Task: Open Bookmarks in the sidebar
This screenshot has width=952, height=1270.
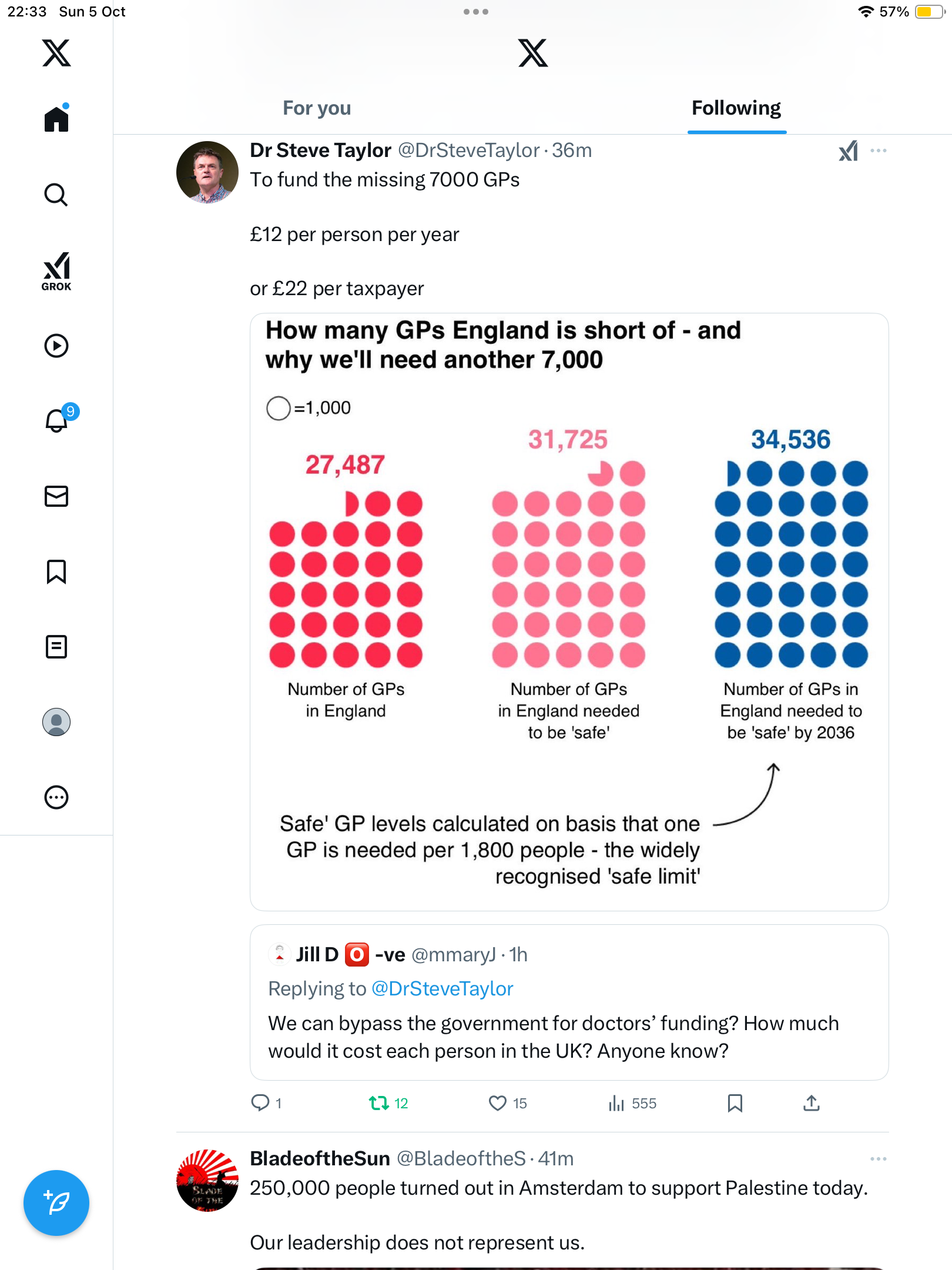Action: 56,571
